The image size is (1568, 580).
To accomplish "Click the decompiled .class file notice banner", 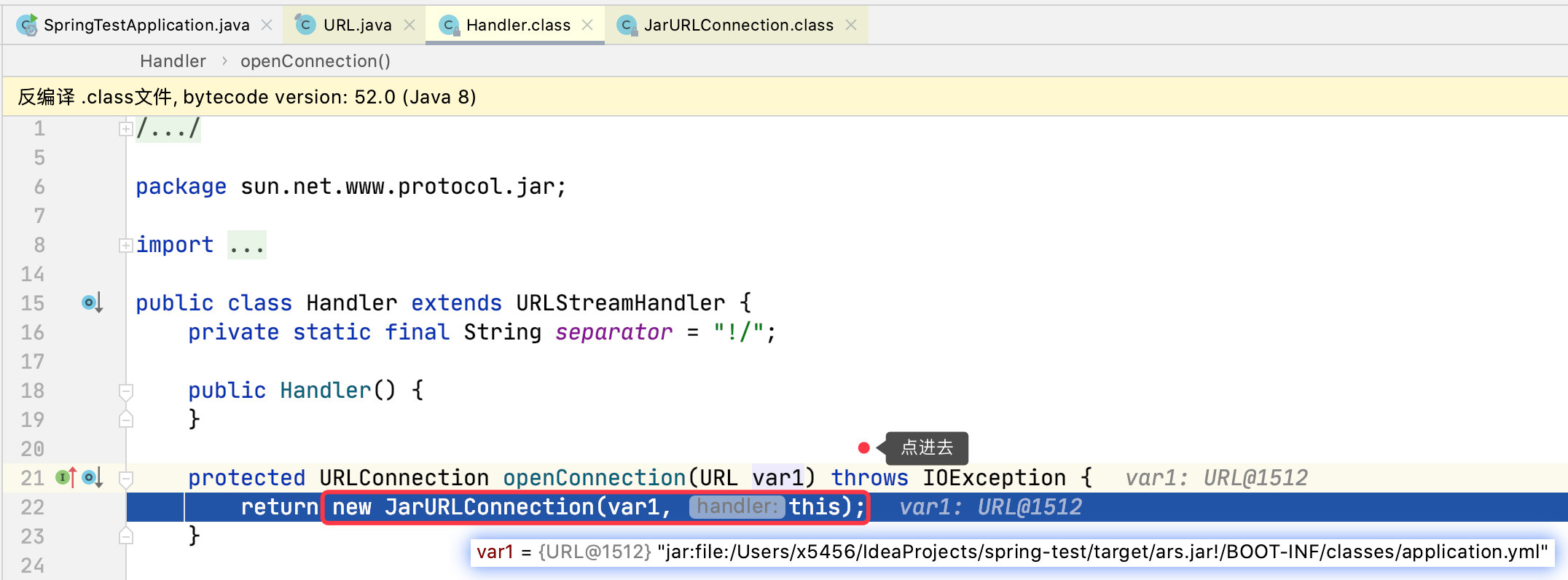I will coord(785,97).
